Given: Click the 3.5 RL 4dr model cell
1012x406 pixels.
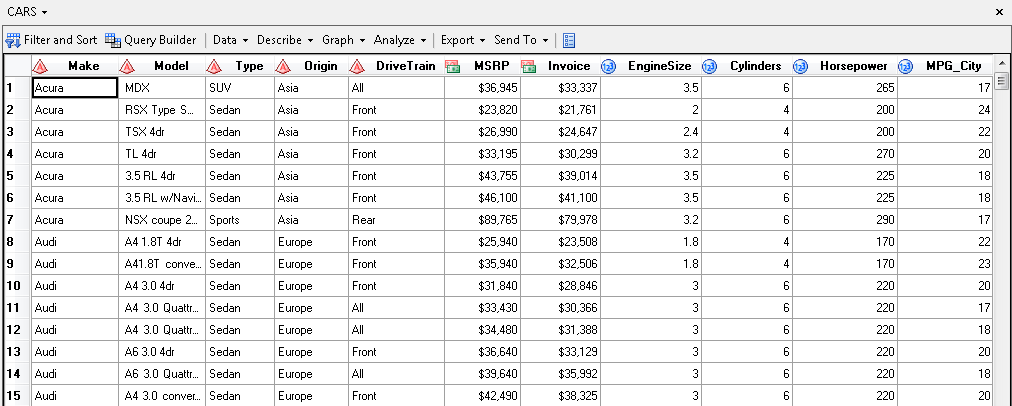Looking at the screenshot, I should [161, 176].
